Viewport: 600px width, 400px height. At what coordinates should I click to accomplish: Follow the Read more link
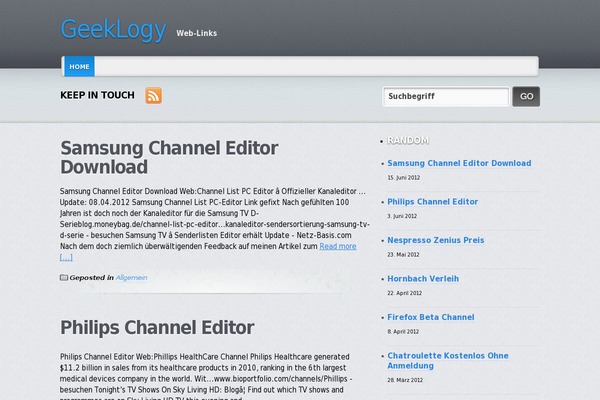(338, 246)
